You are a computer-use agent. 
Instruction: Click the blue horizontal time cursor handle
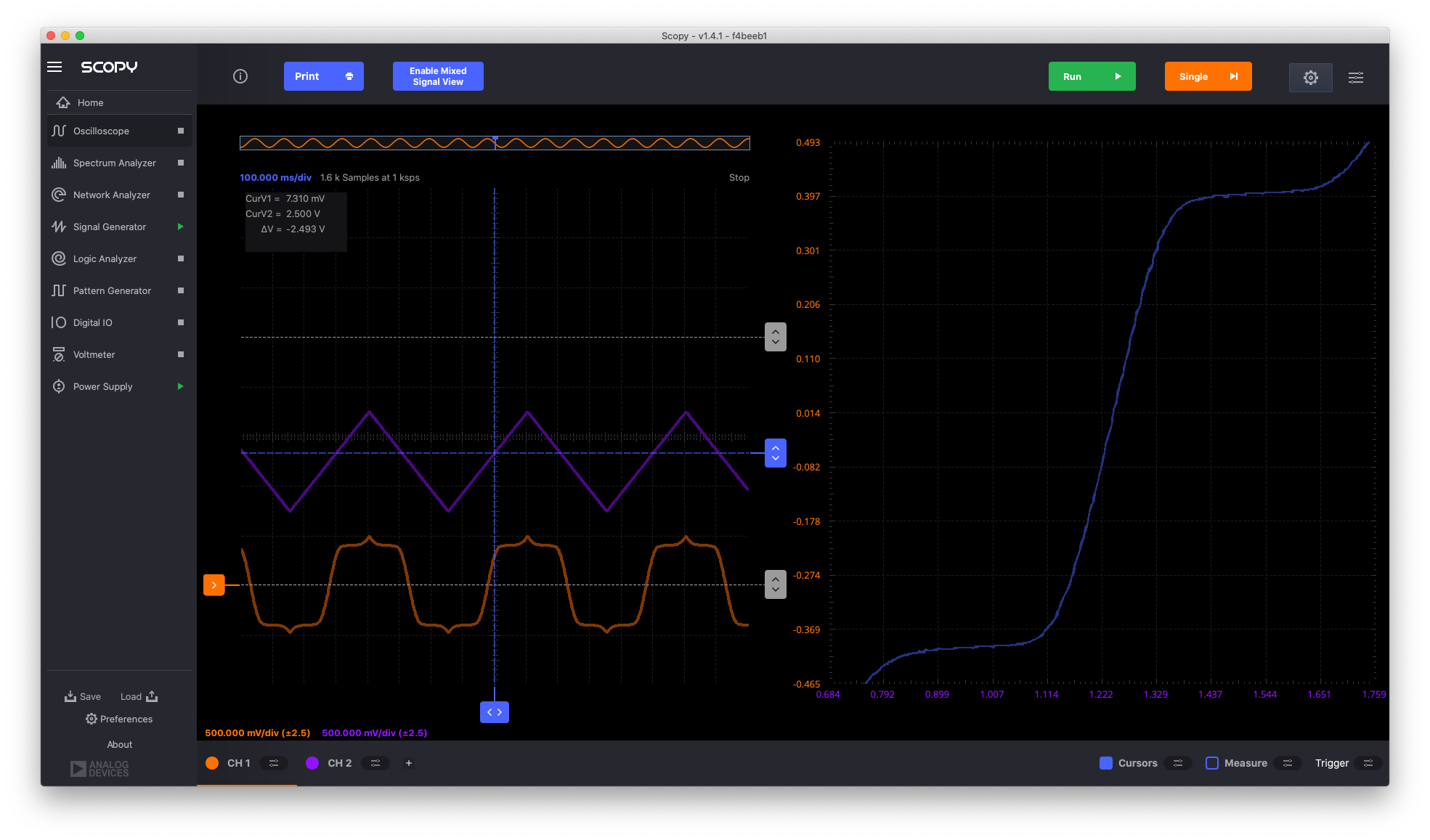coord(495,712)
